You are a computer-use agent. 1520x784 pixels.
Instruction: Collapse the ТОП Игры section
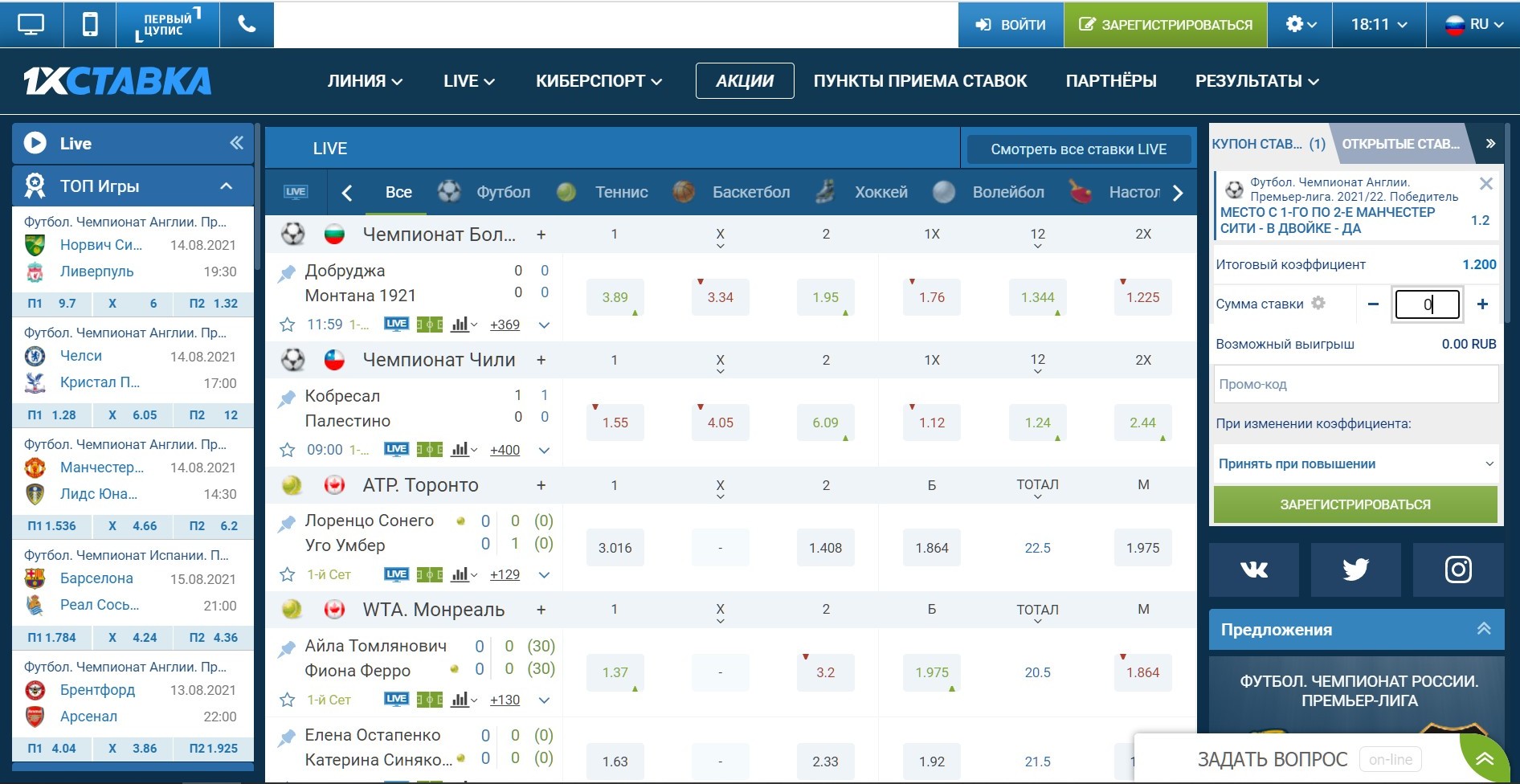click(227, 186)
